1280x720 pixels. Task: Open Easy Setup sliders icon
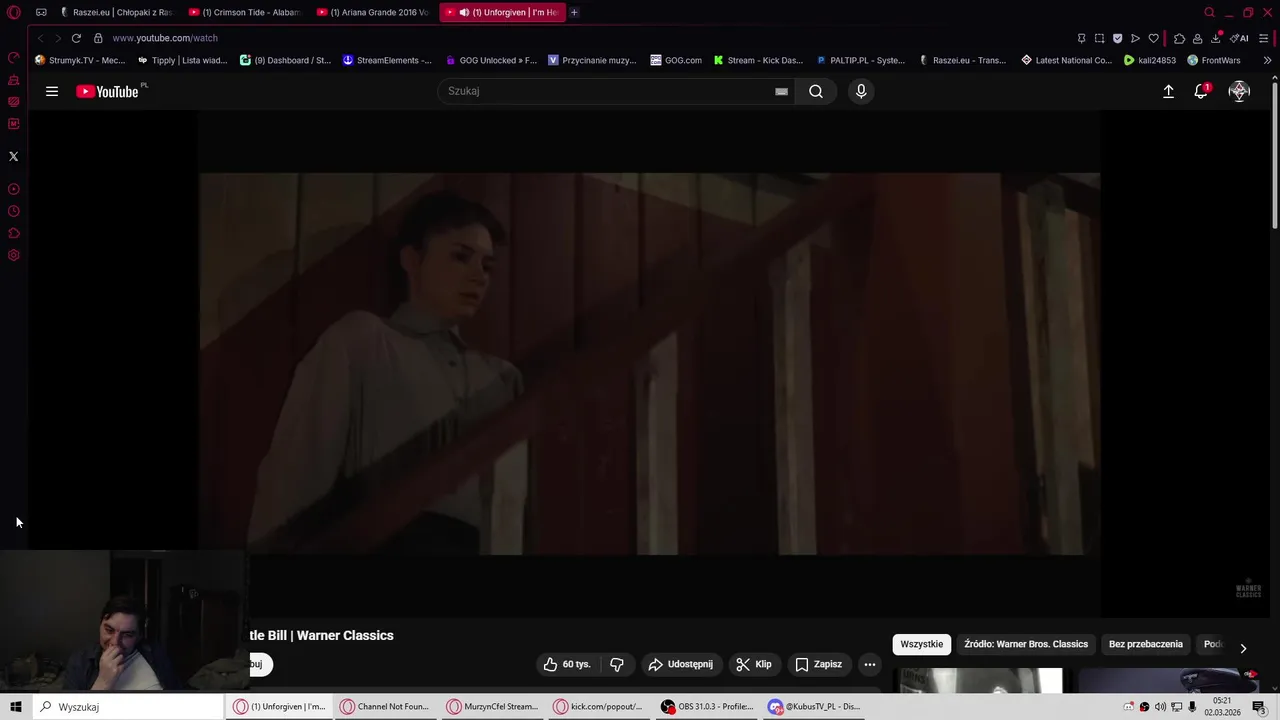1264,38
